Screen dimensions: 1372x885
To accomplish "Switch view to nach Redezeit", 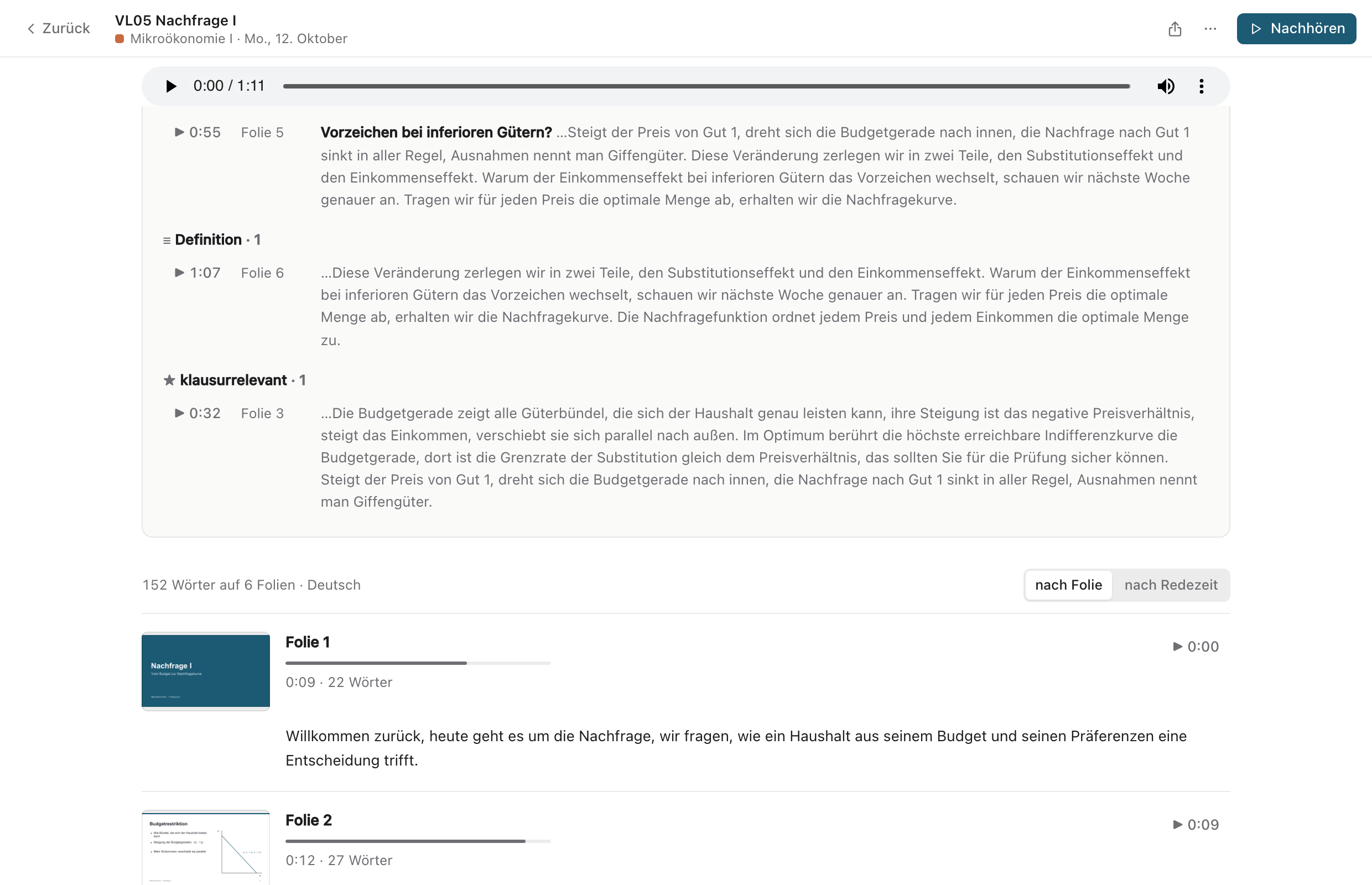I will click(x=1171, y=585).
